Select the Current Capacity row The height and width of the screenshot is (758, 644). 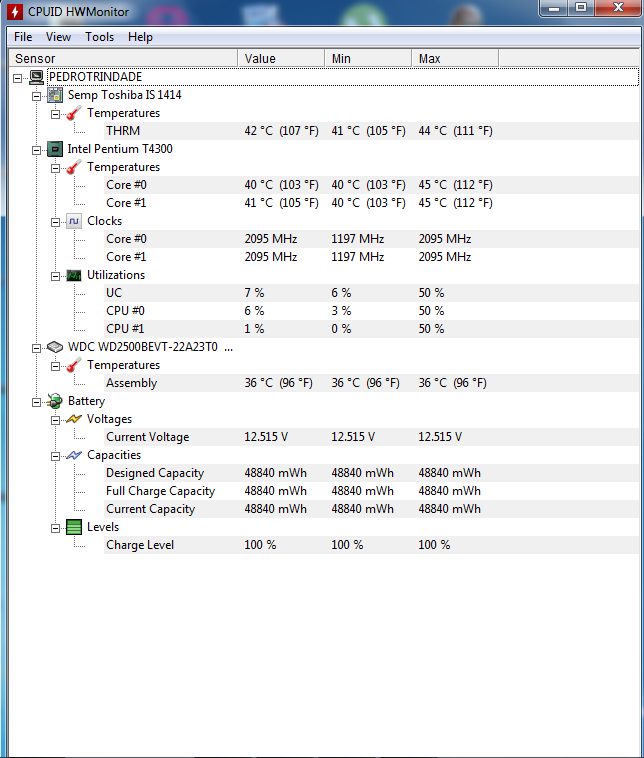pyautogui.click(x=371, y=509)
